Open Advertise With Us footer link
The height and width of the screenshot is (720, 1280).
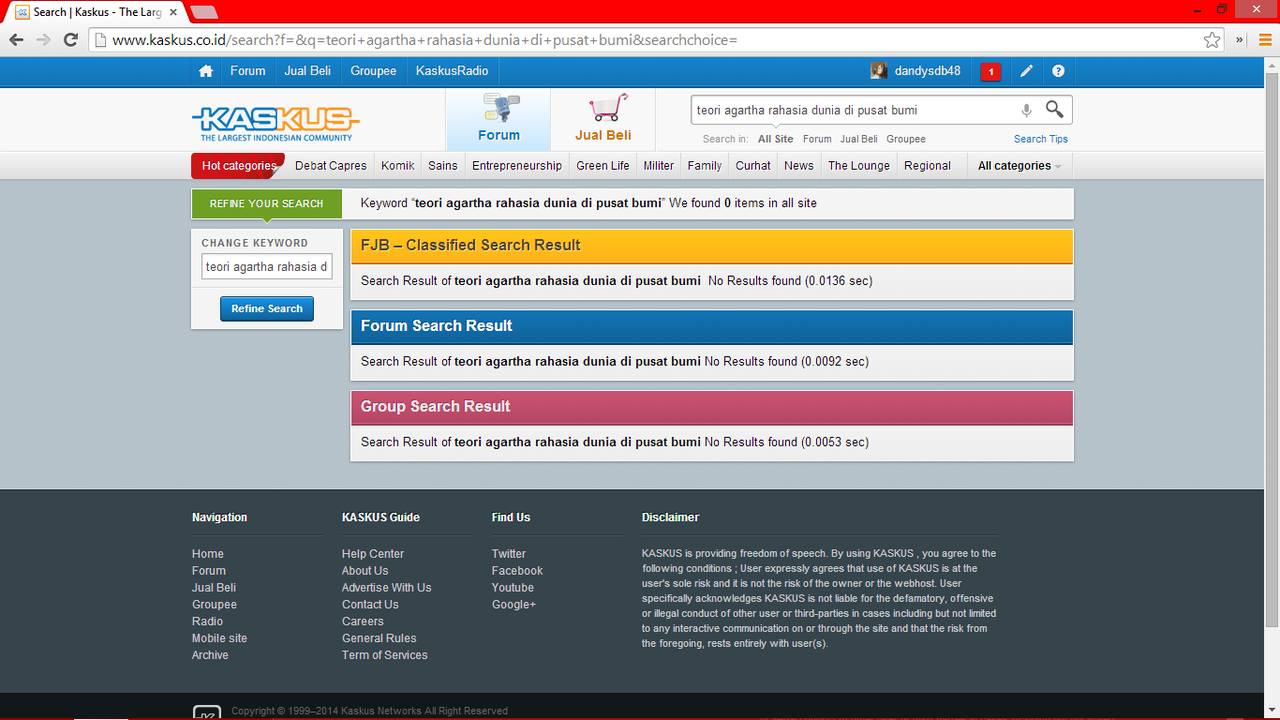pyautogui.click(x=387, y=588)
